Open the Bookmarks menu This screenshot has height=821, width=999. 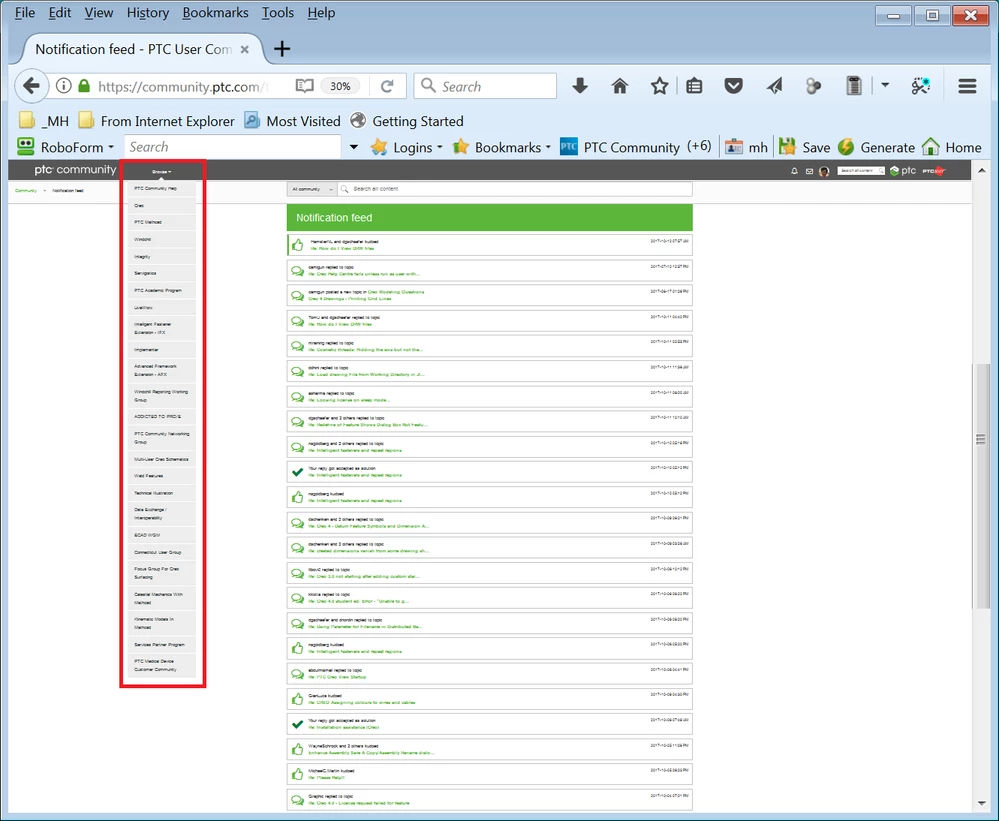215,13
